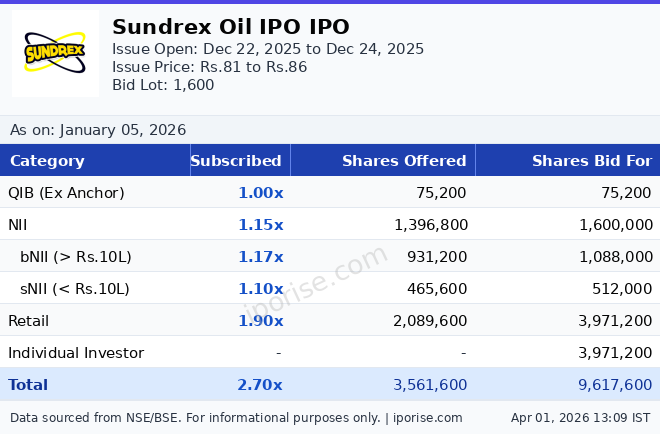The image size is (660, 434).
Task: Click the 2.70x total subscription value
Action: (260, 385)
